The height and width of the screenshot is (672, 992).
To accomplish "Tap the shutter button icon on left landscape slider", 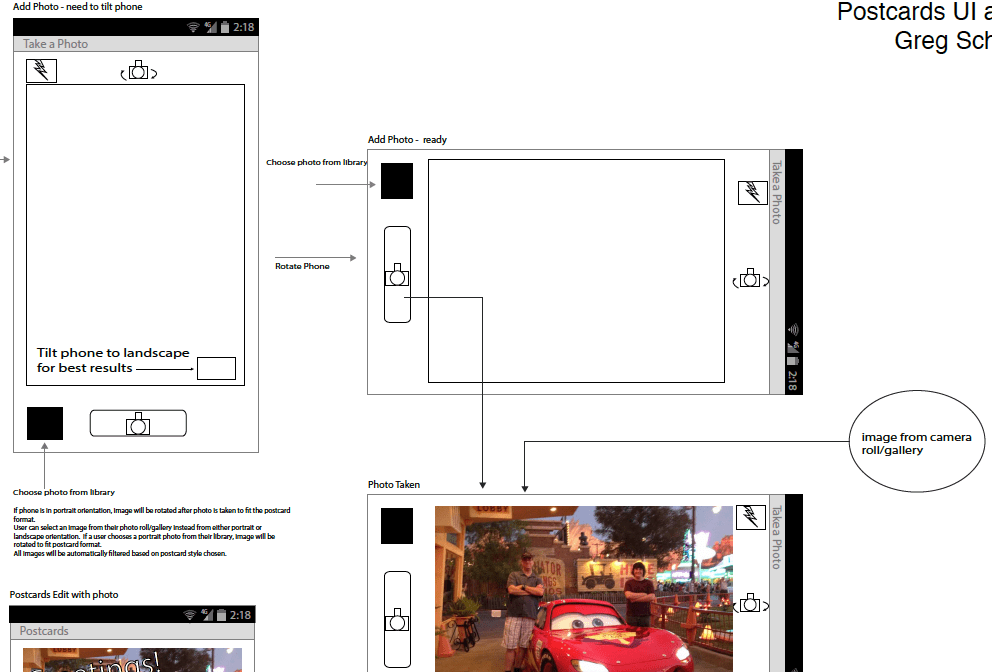I will (x=397, y=278).
